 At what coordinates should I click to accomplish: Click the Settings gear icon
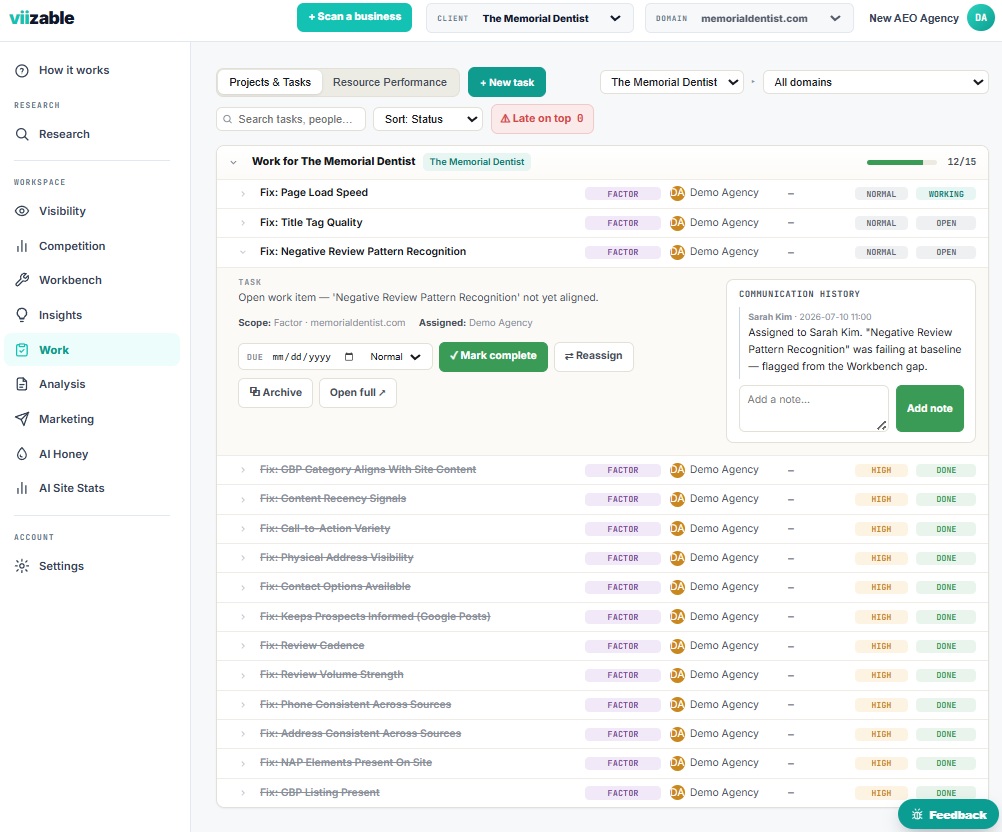(22, 566)
